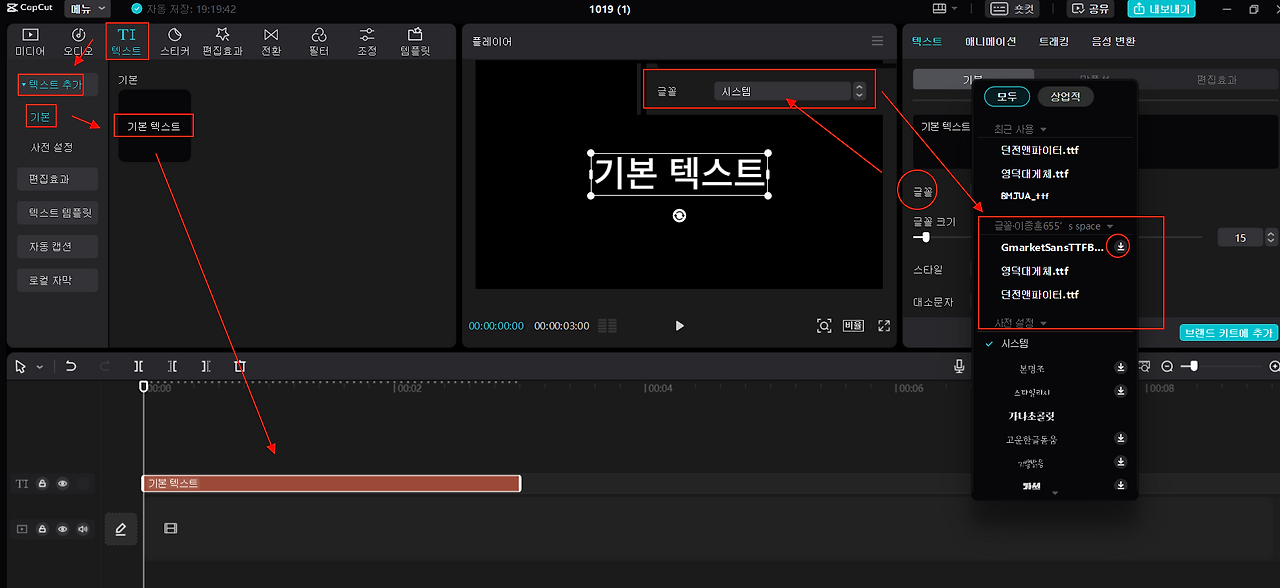
Task: Click the Delete left split icon
Action: click(x=172, y=367)
